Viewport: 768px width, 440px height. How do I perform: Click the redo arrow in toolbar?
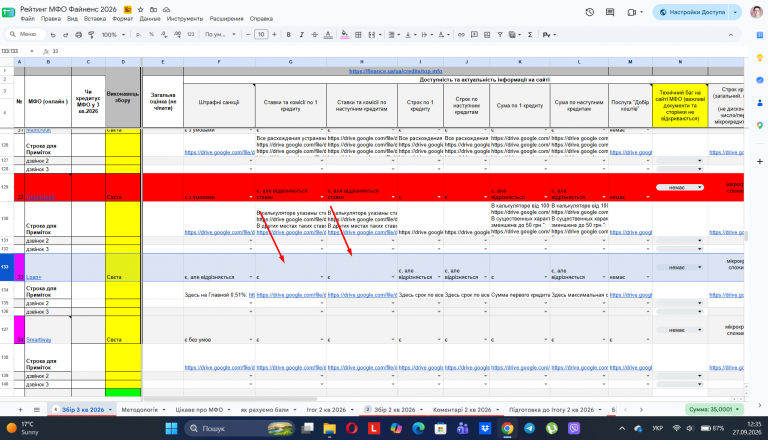click(66, 35)
